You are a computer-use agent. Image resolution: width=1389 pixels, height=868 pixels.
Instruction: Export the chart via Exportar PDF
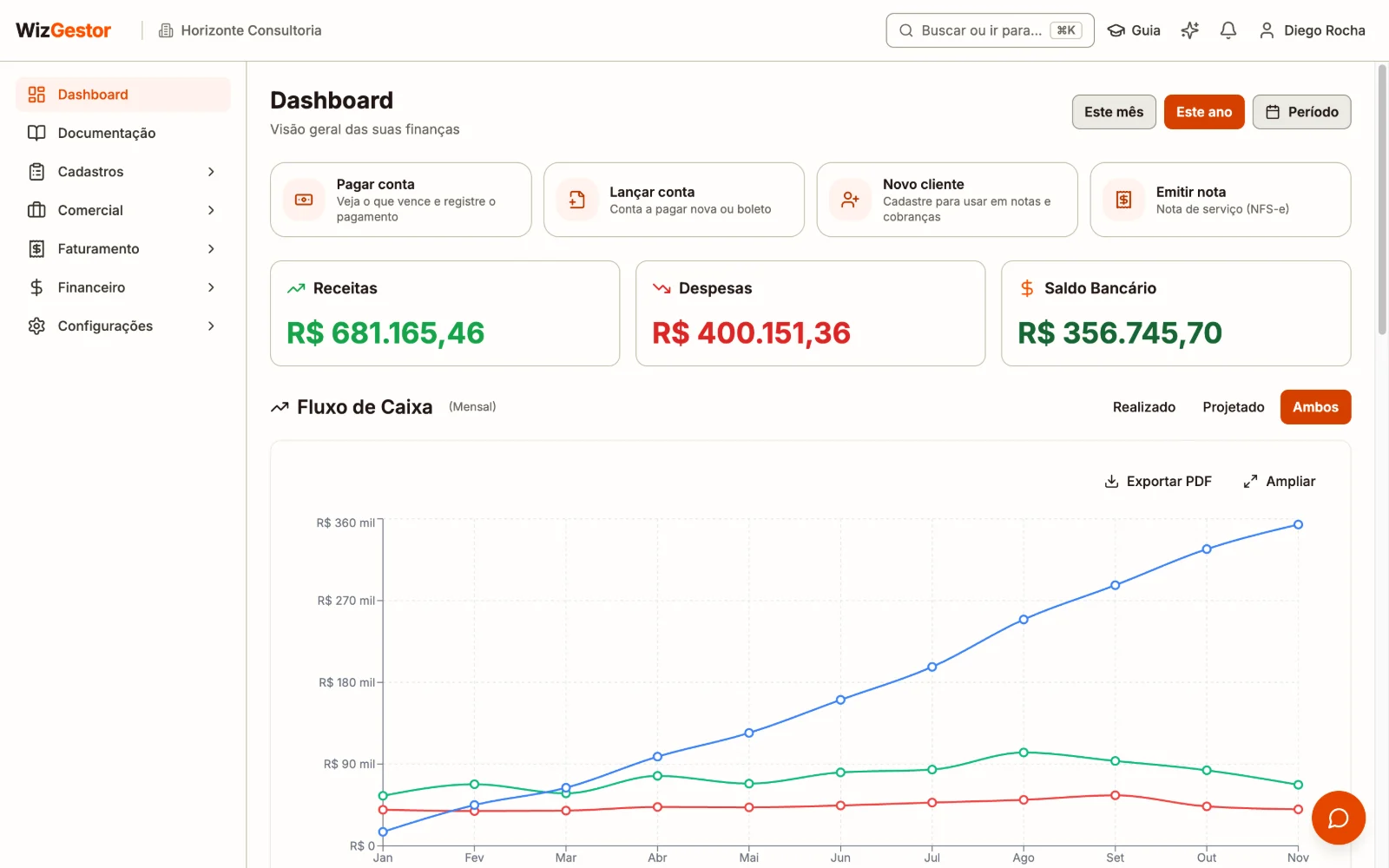(x=1157, y=481)
